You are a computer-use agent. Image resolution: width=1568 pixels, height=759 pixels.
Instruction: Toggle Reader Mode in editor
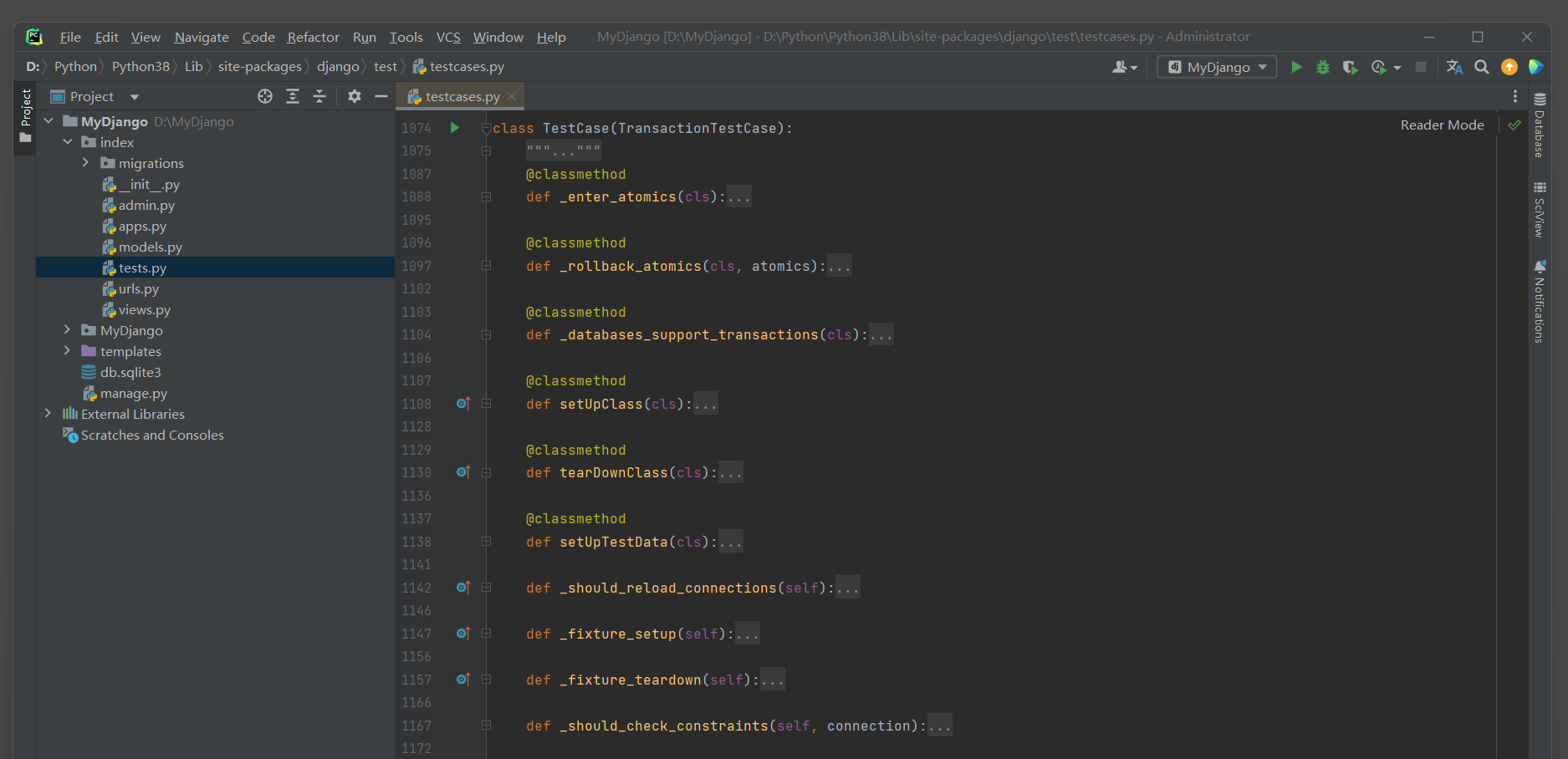1443,125
